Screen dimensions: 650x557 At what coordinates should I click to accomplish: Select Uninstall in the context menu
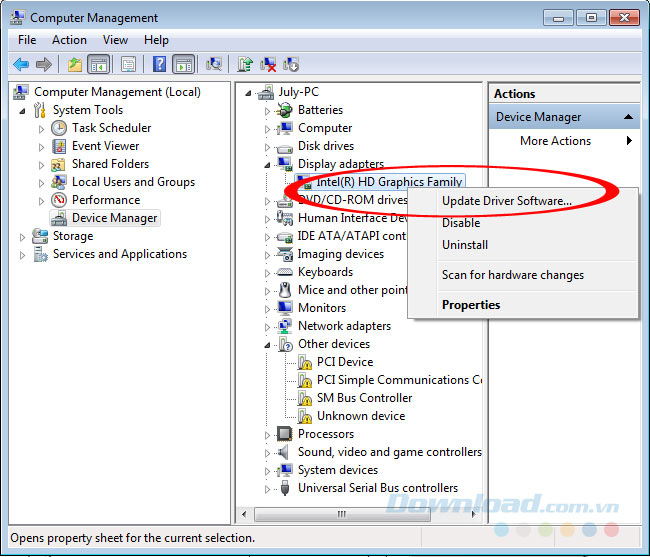coord(464,245)
